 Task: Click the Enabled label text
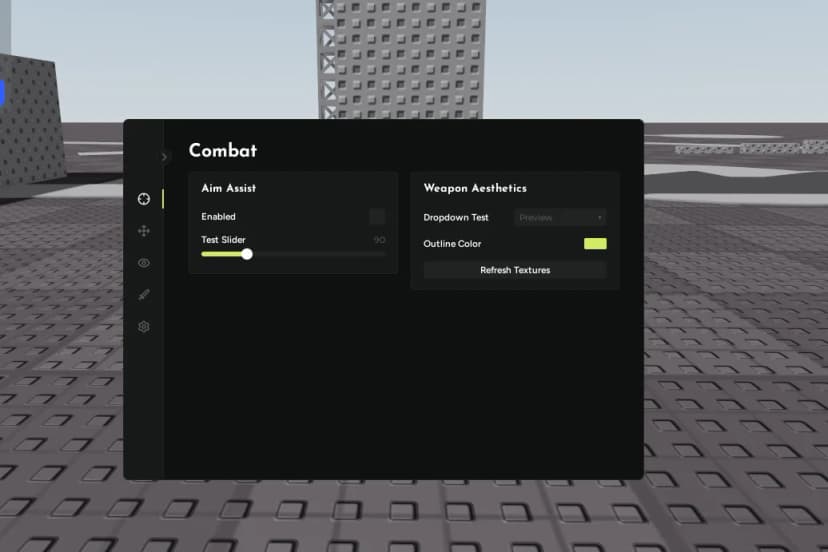point(218,217)
